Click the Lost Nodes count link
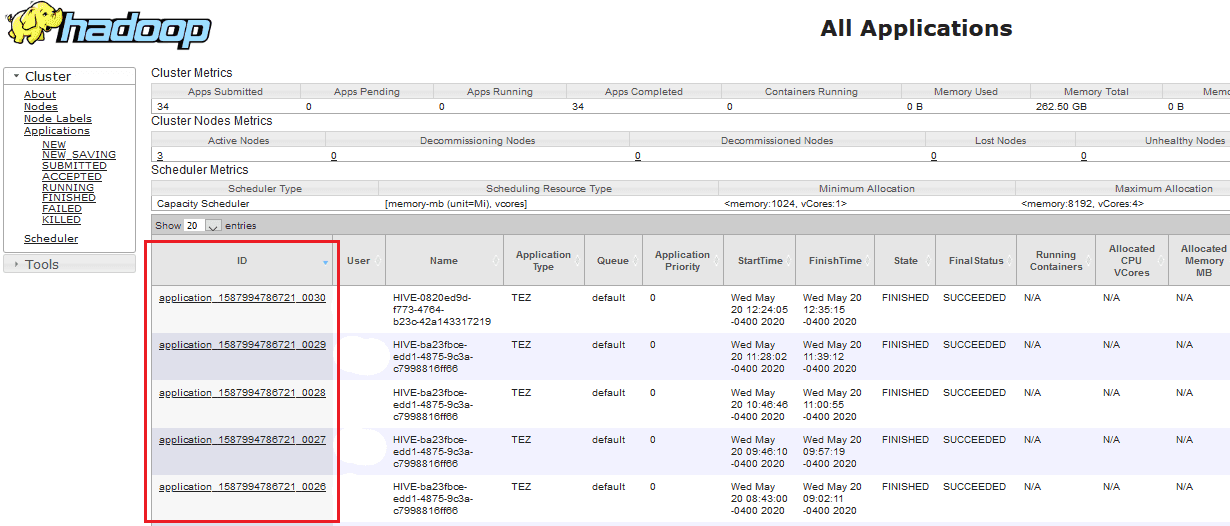 coord(933,156)
